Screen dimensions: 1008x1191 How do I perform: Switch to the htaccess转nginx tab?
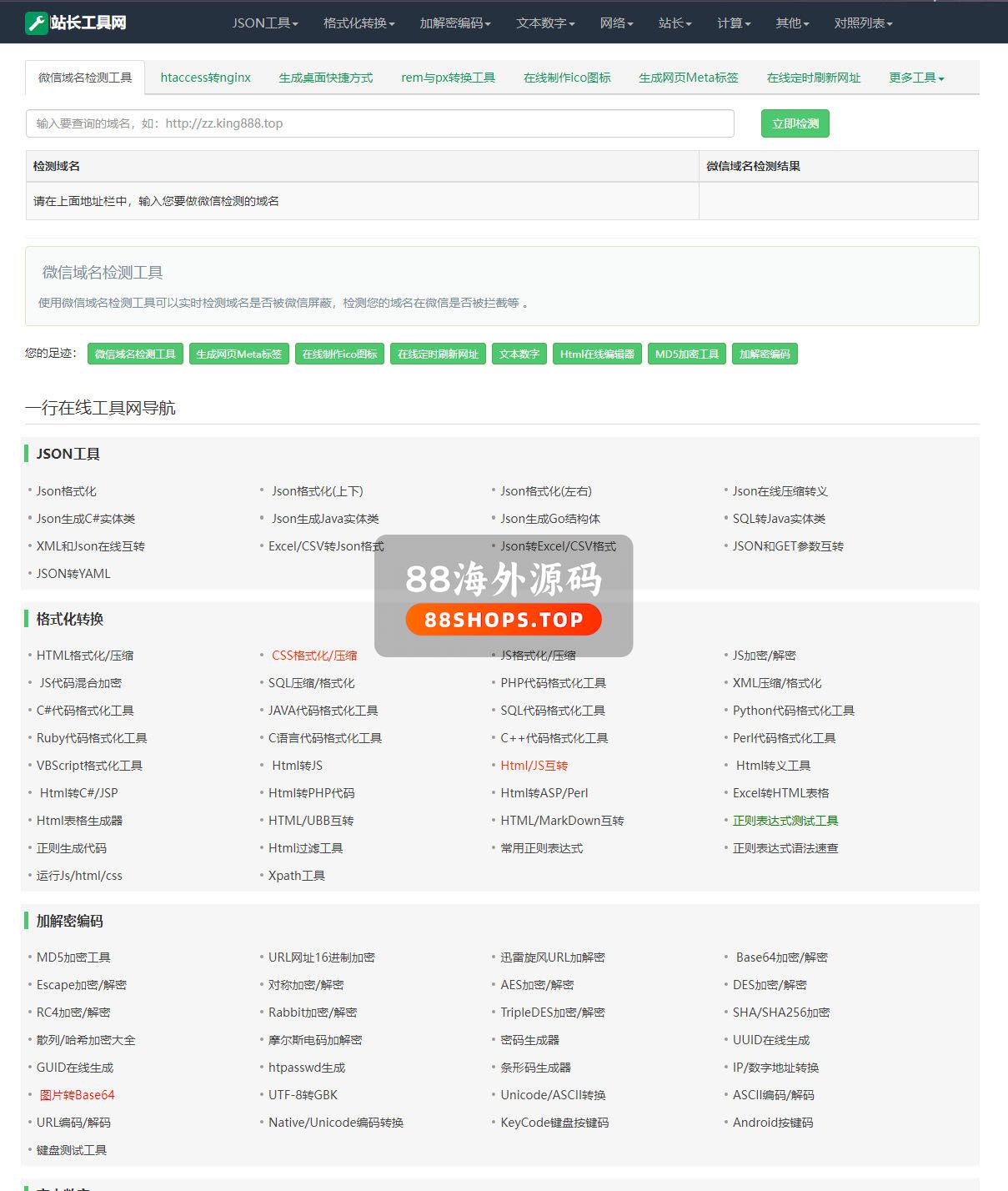205,78
